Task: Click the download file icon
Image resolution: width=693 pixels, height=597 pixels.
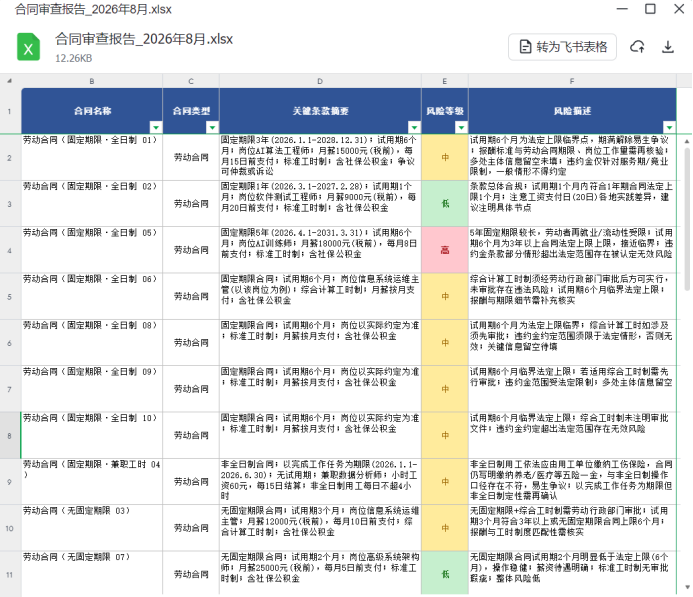Action: click(x=668, y=47)
